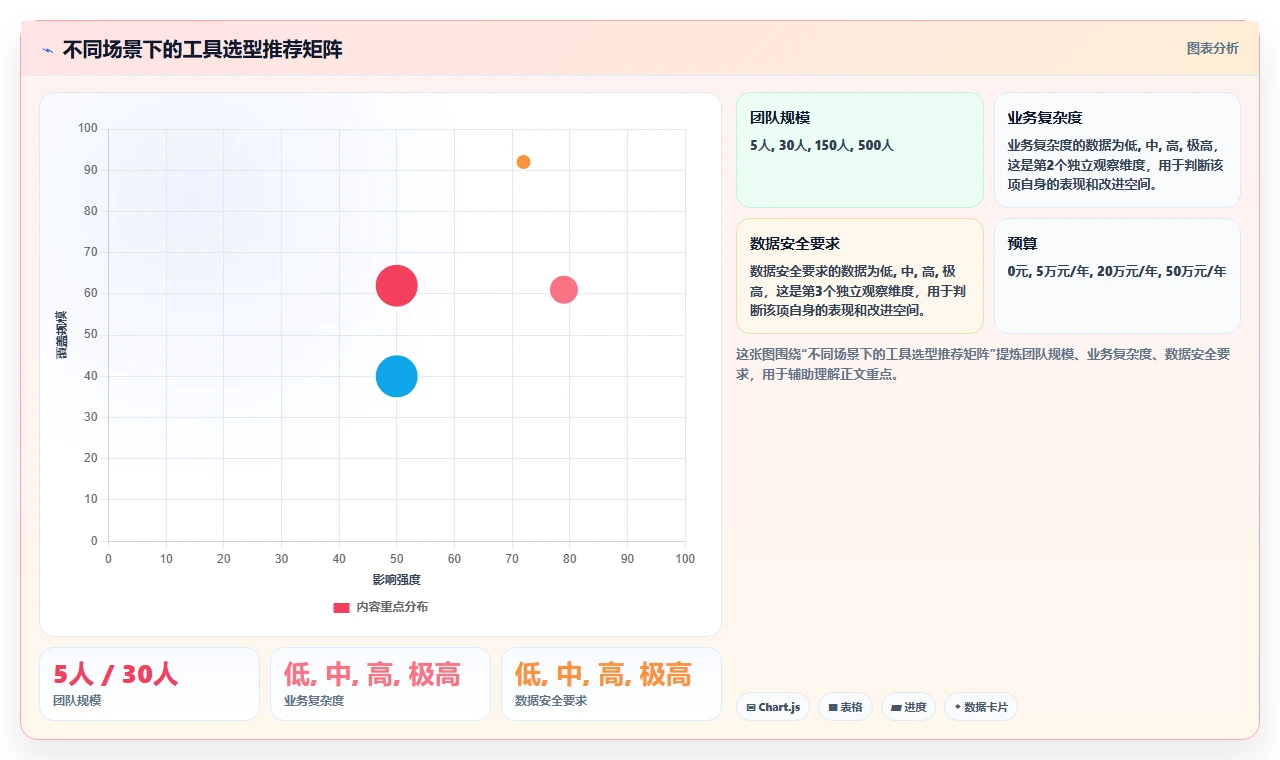
Task: Click the 5人 / 30人 stat card
Action: (x=149, y=684)
